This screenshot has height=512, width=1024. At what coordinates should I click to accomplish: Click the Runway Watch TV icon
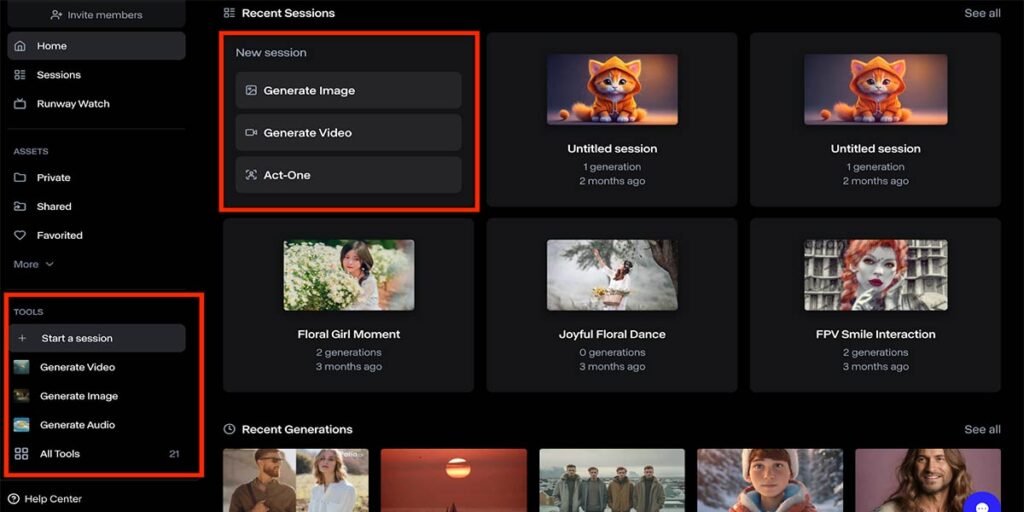click(20, 104)
